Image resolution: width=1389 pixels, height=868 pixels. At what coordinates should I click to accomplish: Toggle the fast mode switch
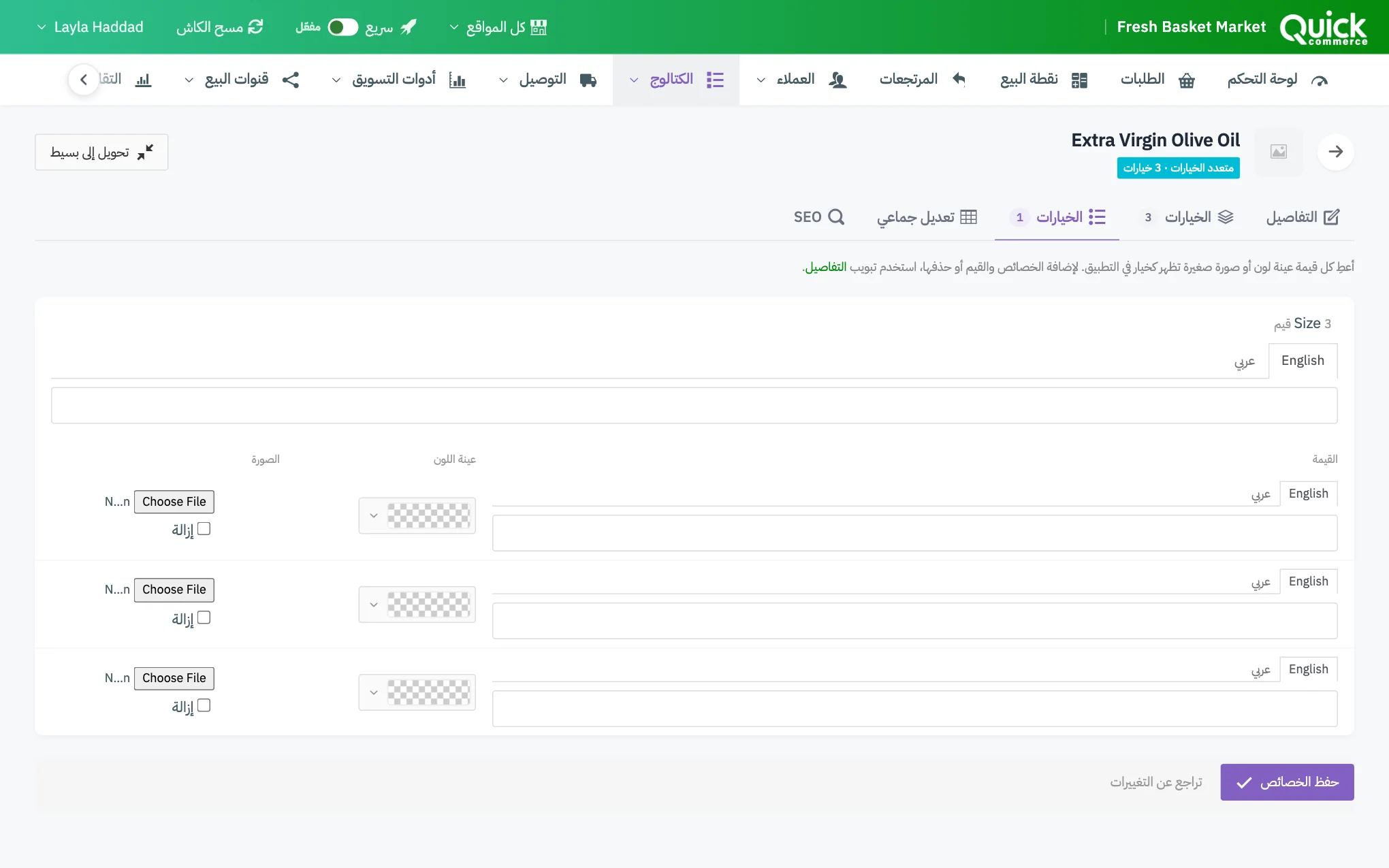(342, 27)
